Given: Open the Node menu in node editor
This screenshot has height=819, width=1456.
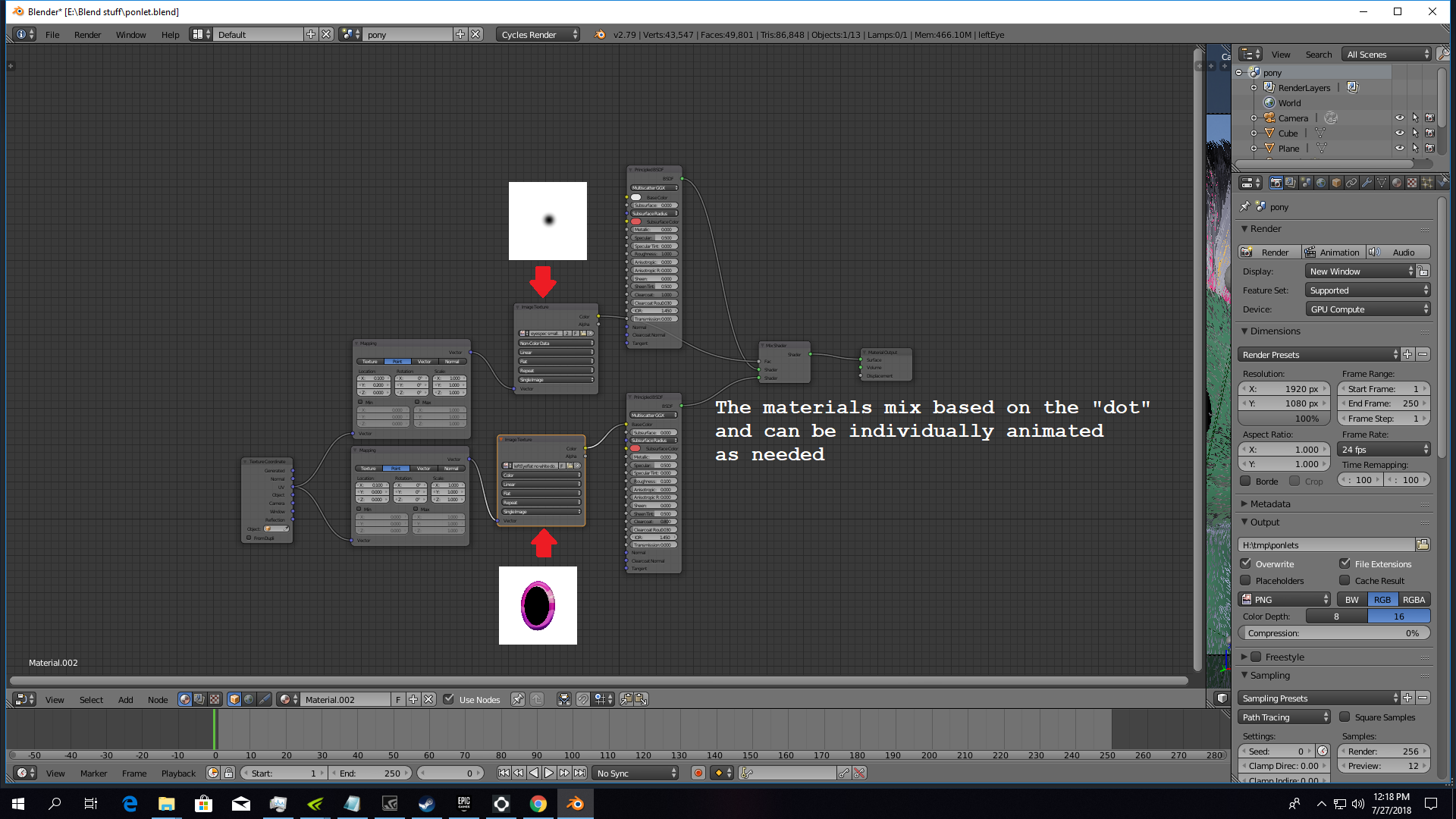Looking at the screenshot, I should point(158,699).
